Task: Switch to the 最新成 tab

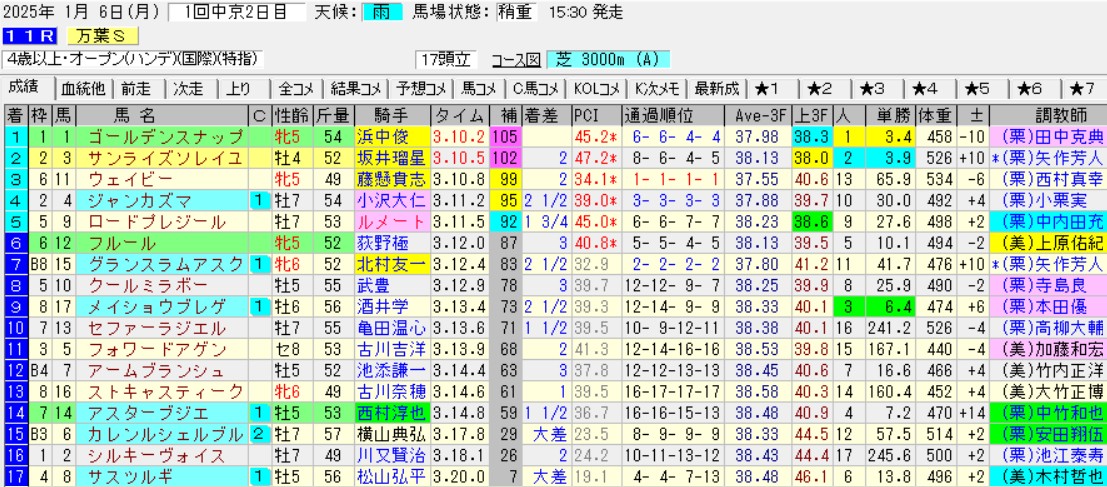Action: pos(716,88)
